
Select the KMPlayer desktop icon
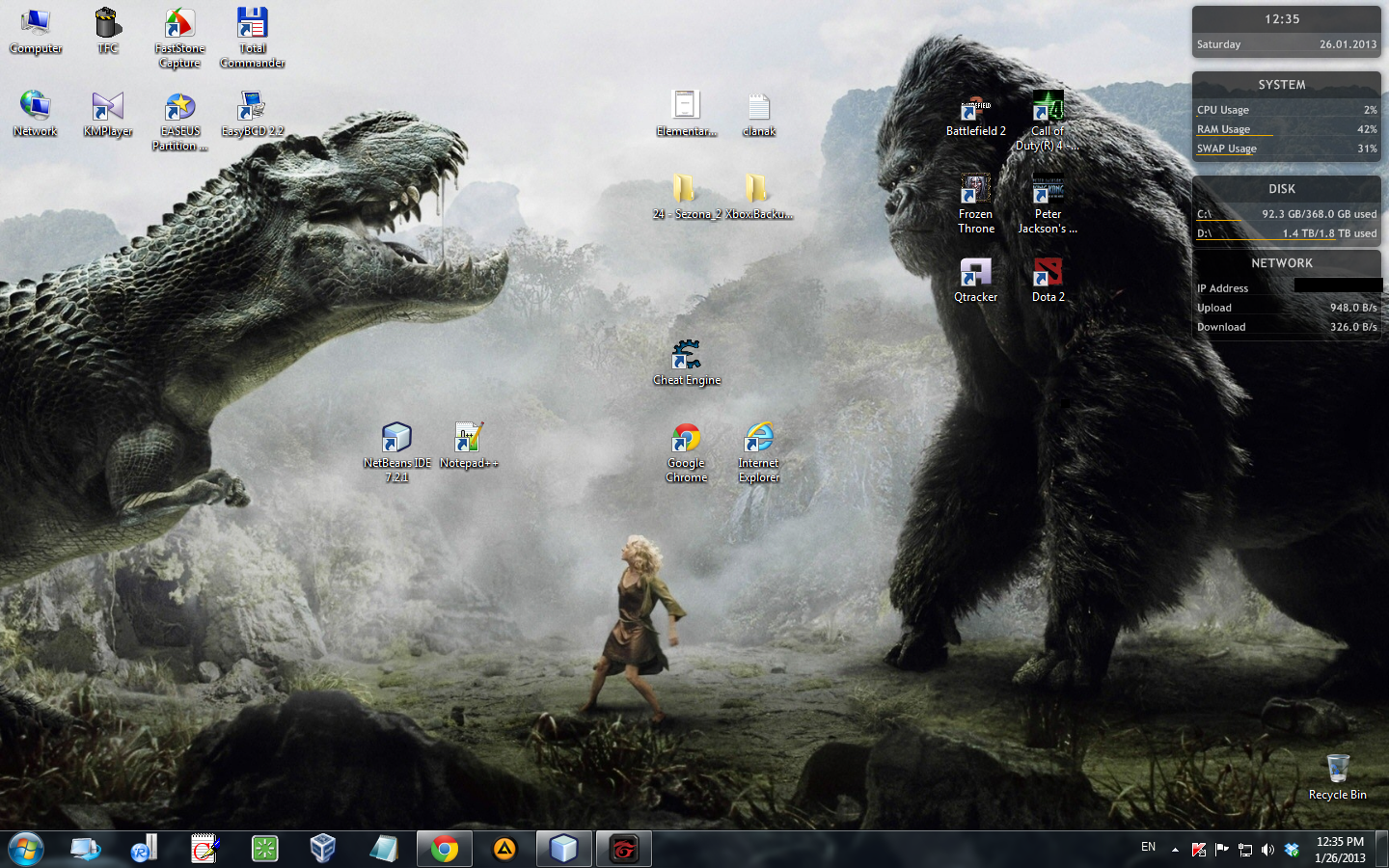[x=108, y=108]
